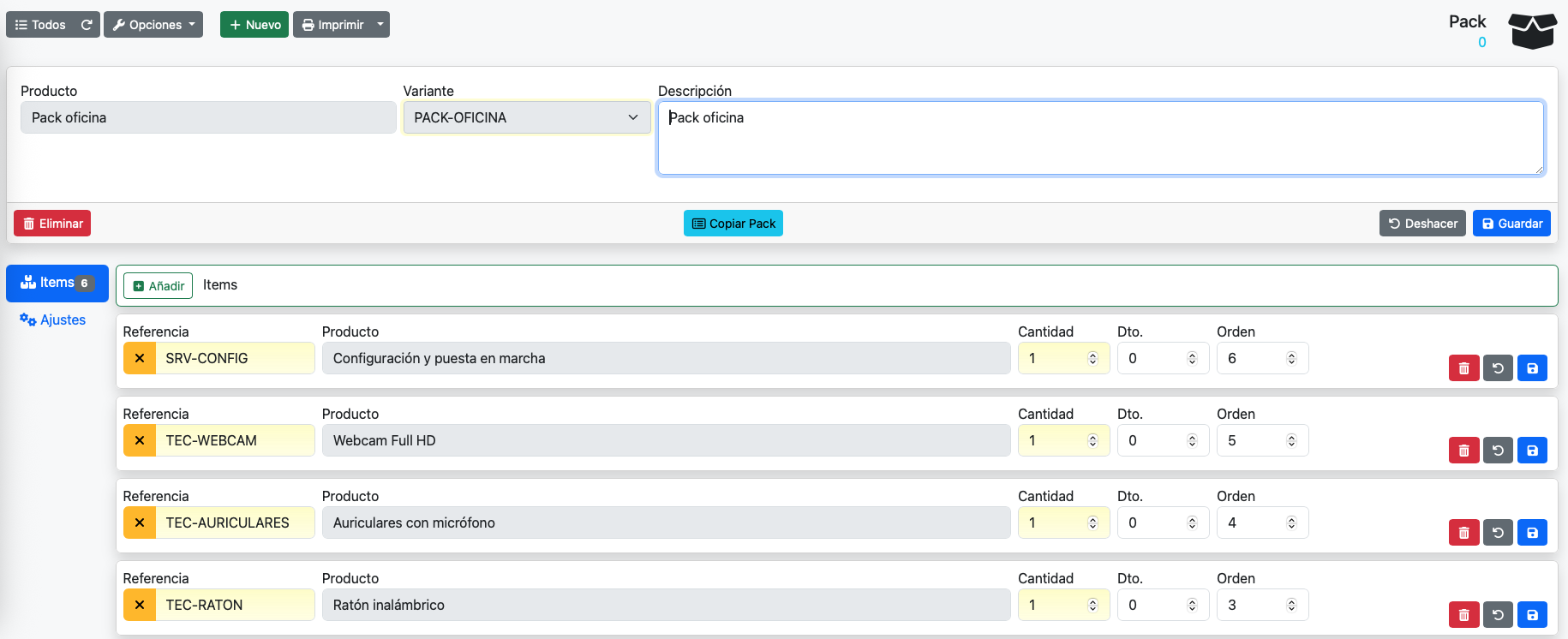Save the TEC-AURICULARES item row
Viewport: 1568px width, 639px height.
[1532, 533]
